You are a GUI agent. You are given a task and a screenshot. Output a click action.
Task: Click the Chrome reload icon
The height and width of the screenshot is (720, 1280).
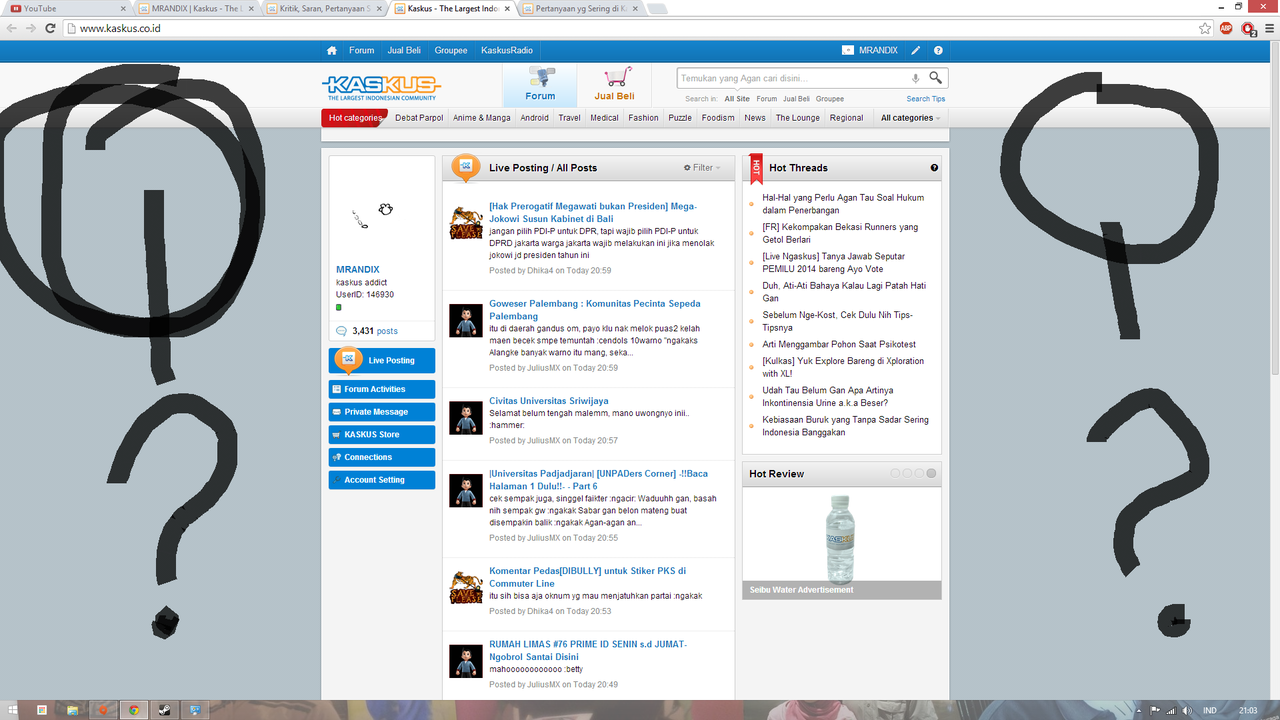pyautogui.click(x=51, y=28)
